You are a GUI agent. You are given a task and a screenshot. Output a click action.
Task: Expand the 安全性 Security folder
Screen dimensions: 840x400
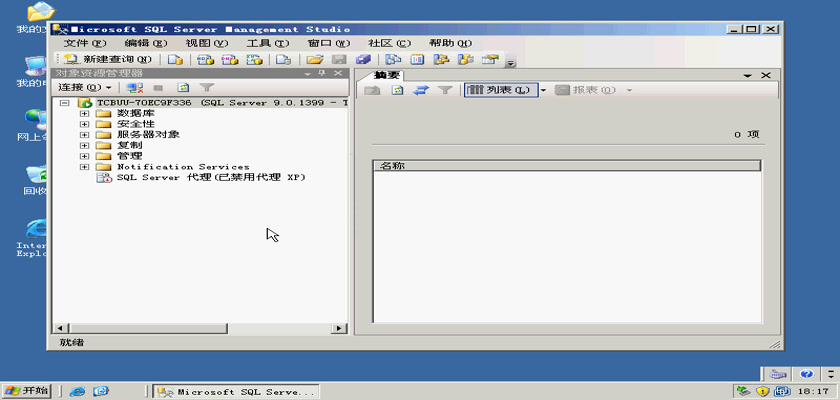click(84, 124)
